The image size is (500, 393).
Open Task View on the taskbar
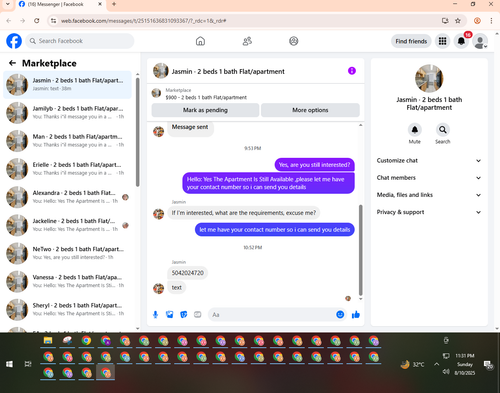click(x=28, y=364)
